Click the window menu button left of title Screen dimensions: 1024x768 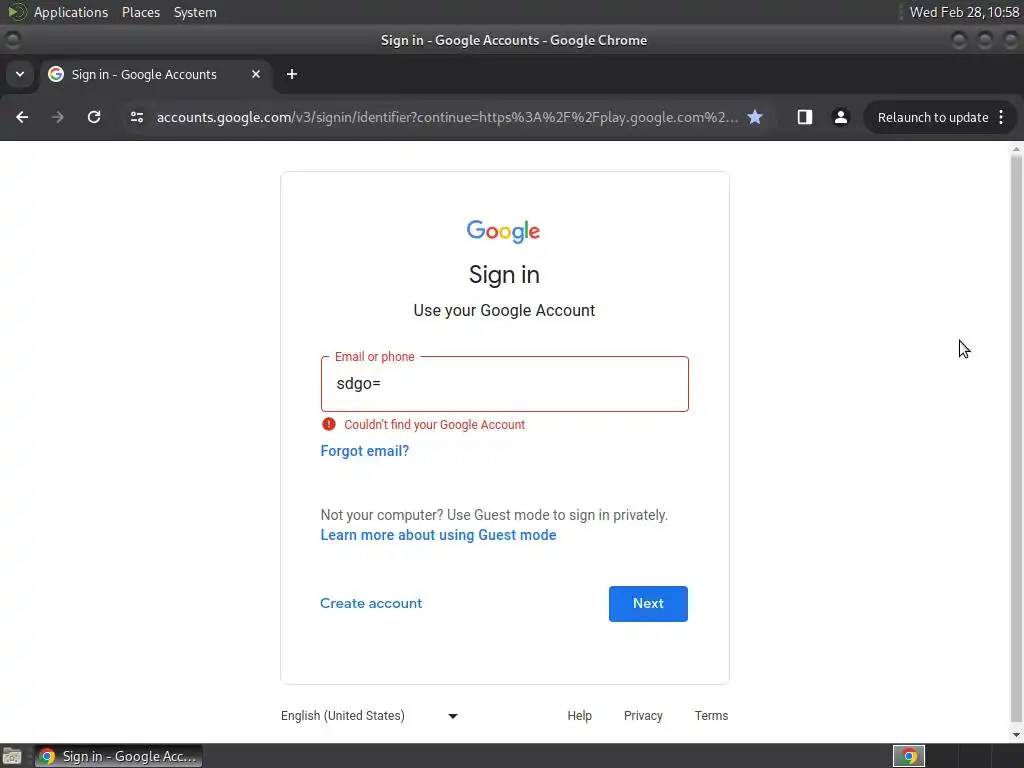point(12,40)
